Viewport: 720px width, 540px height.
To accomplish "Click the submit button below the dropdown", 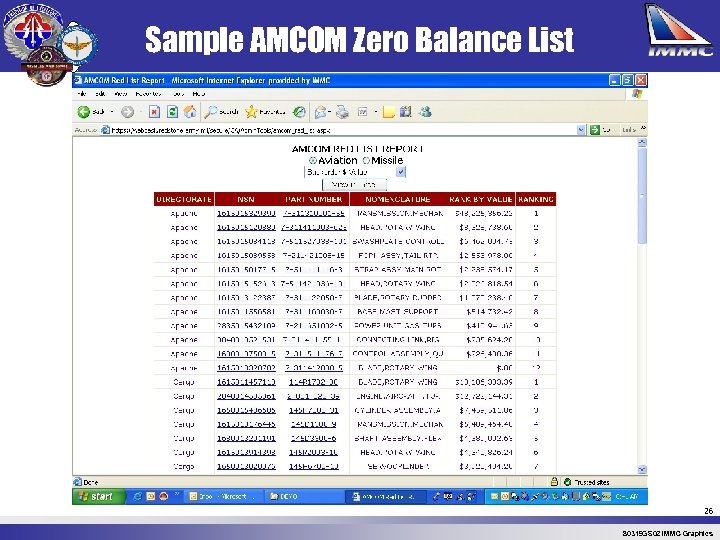I will 354,185.
